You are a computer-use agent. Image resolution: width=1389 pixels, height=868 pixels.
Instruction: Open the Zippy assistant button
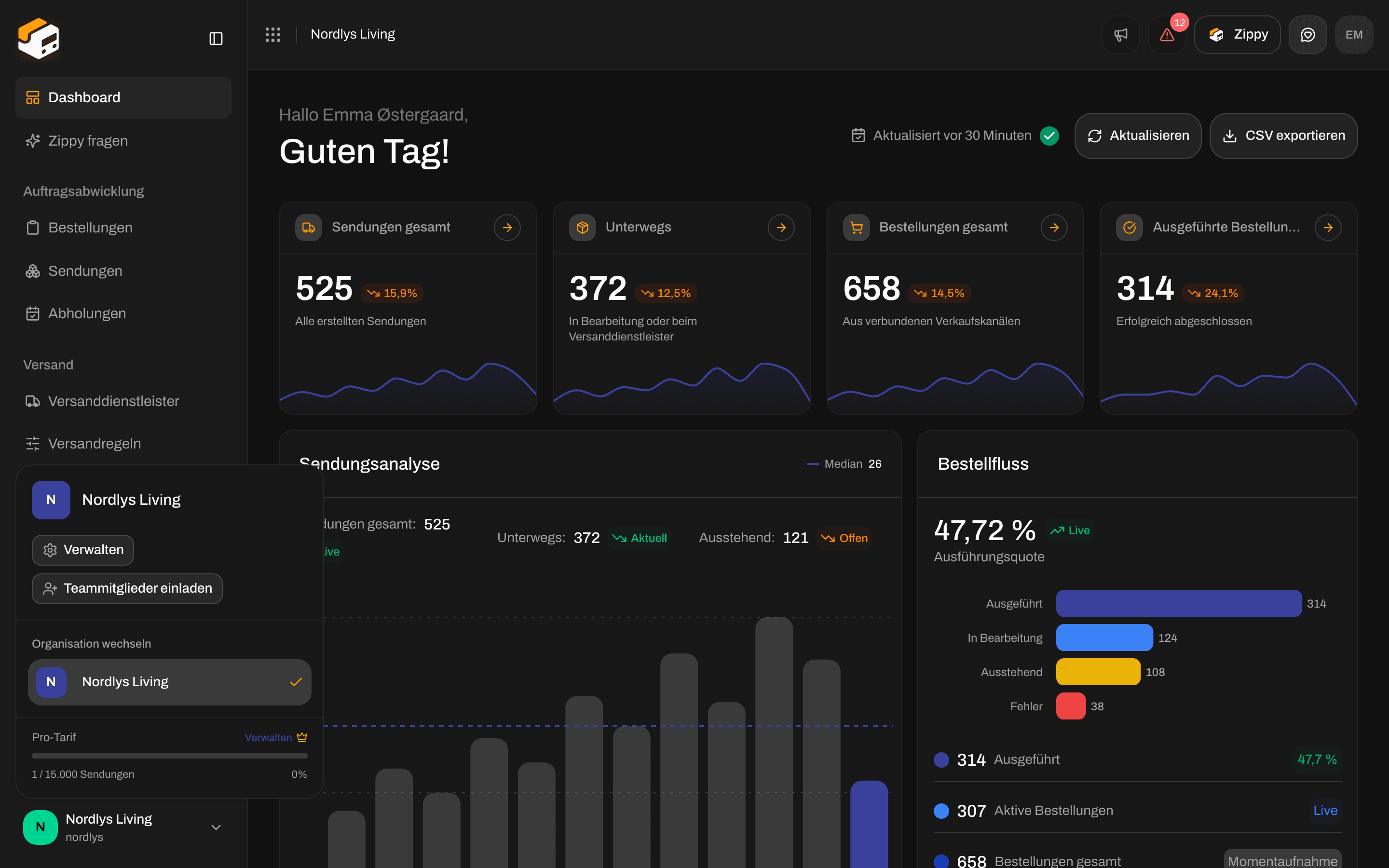point(1238,34)
